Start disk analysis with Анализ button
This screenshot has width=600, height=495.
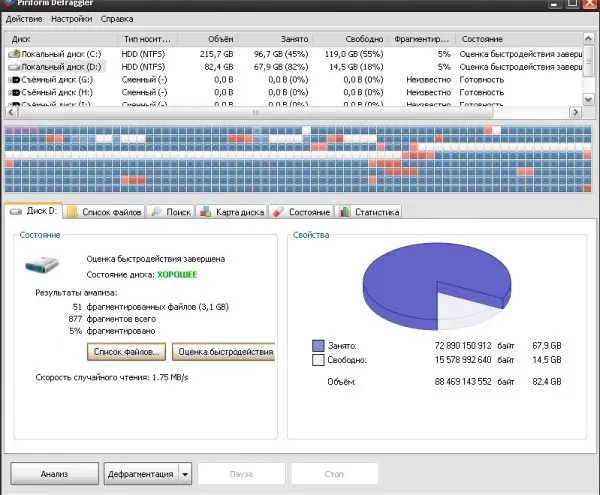(x=54, y=474)
